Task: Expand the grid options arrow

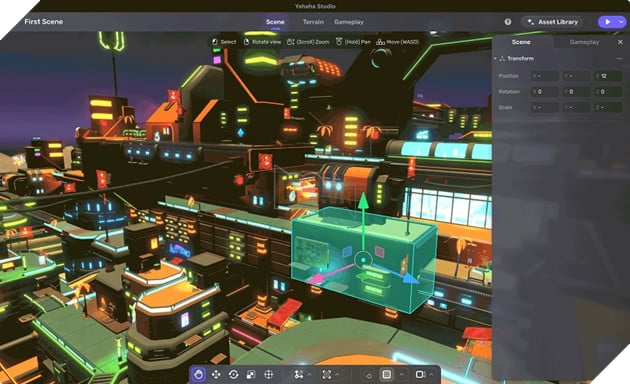Action: tap(401, 375)
